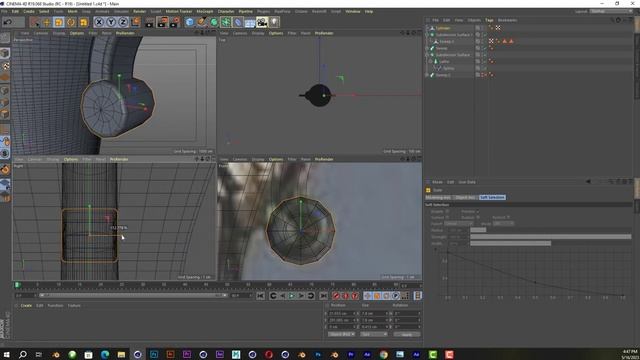Click the Play Forwards button
This screenshot has height=360, width=640.
(291, 296)
